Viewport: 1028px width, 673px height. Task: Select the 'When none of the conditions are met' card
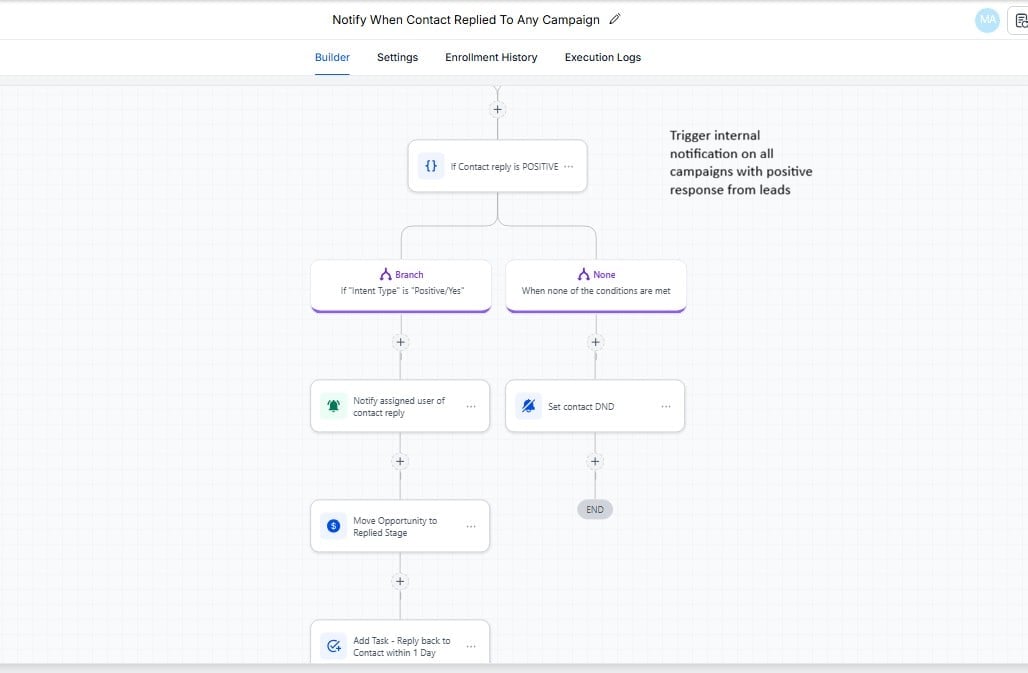[595, 290]
